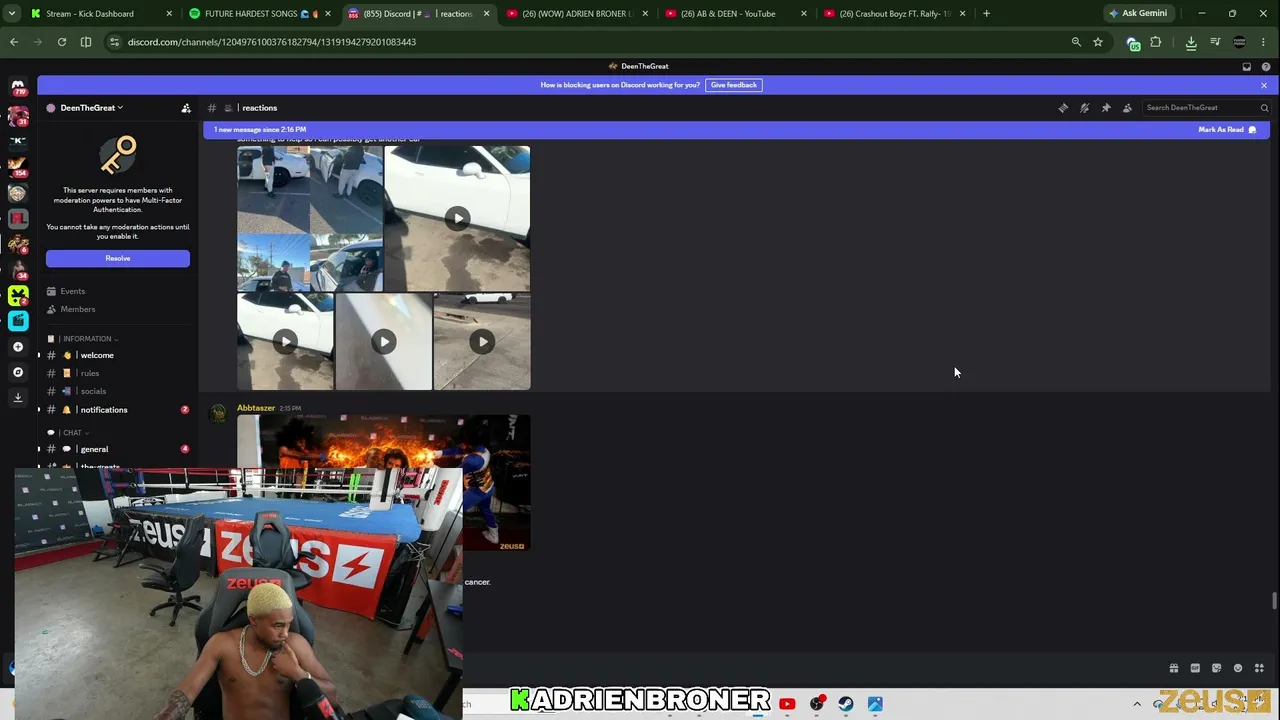Viewport: 1280px width, 720px height.
Task: Open the emoji picker icon
Action: tap(1238, 668)
